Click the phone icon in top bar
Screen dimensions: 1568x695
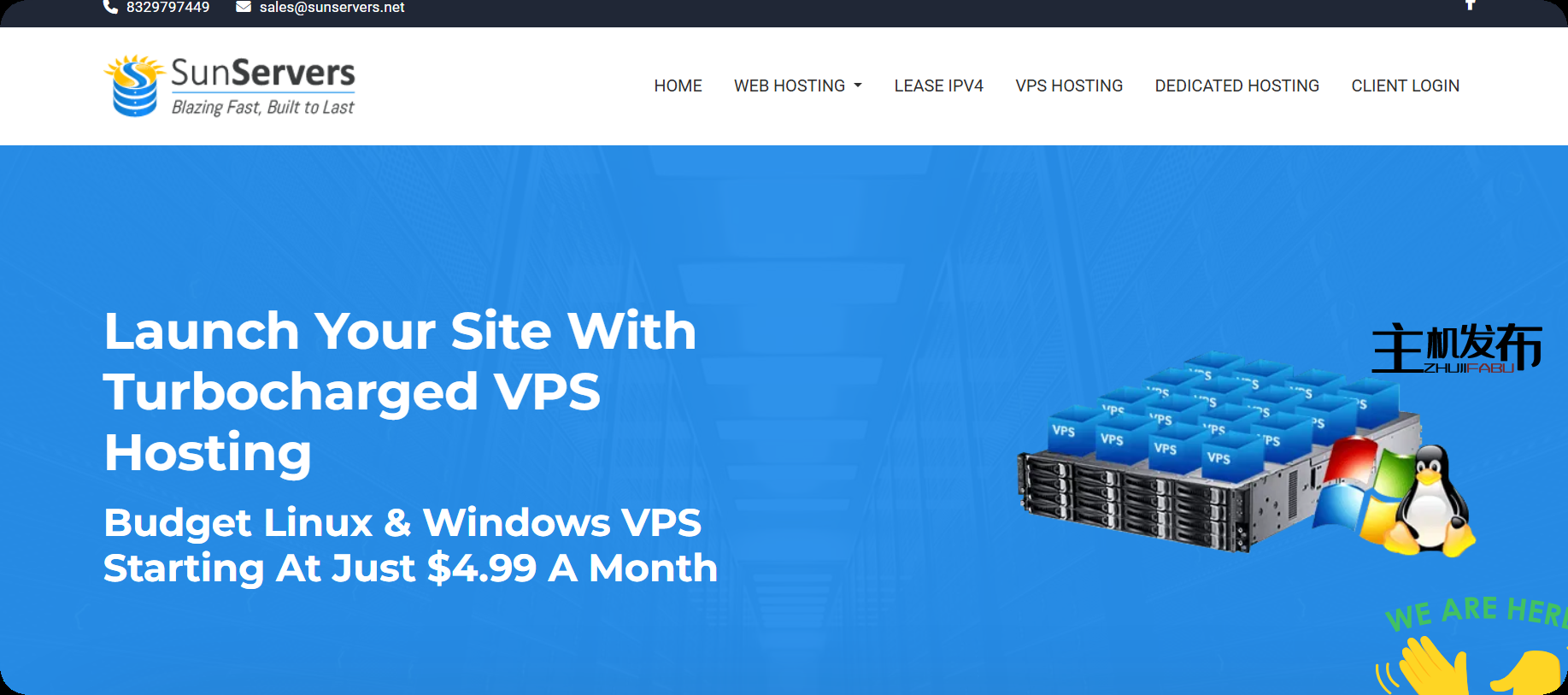coord(110,7)
